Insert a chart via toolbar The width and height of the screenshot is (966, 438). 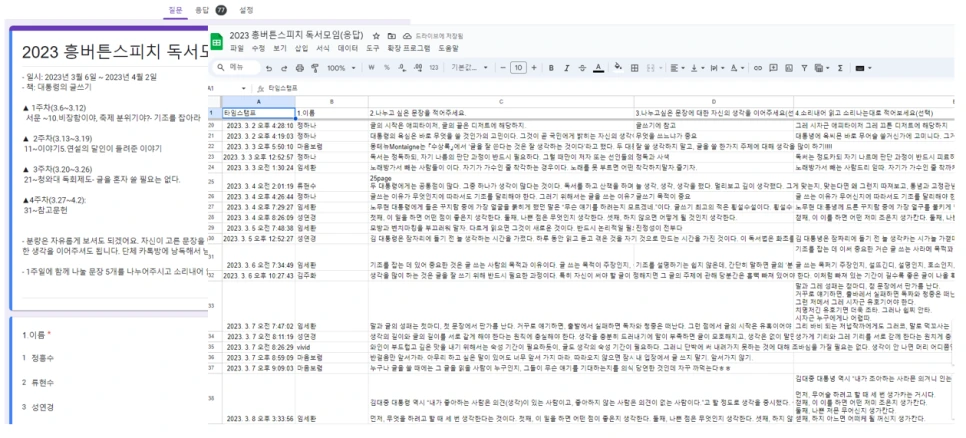[789, 68]
